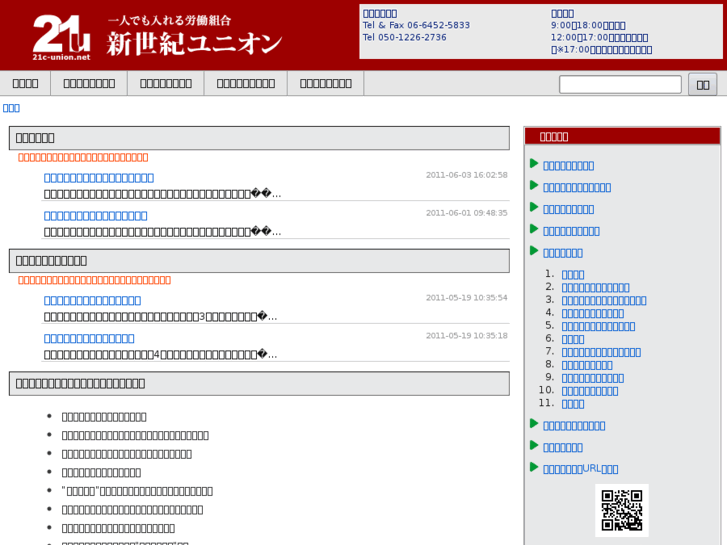This screenshot has width=727, height=545.
Task: Open the article link dated 2011-06-03 16:02:58
Action: (x=99, y=178)
